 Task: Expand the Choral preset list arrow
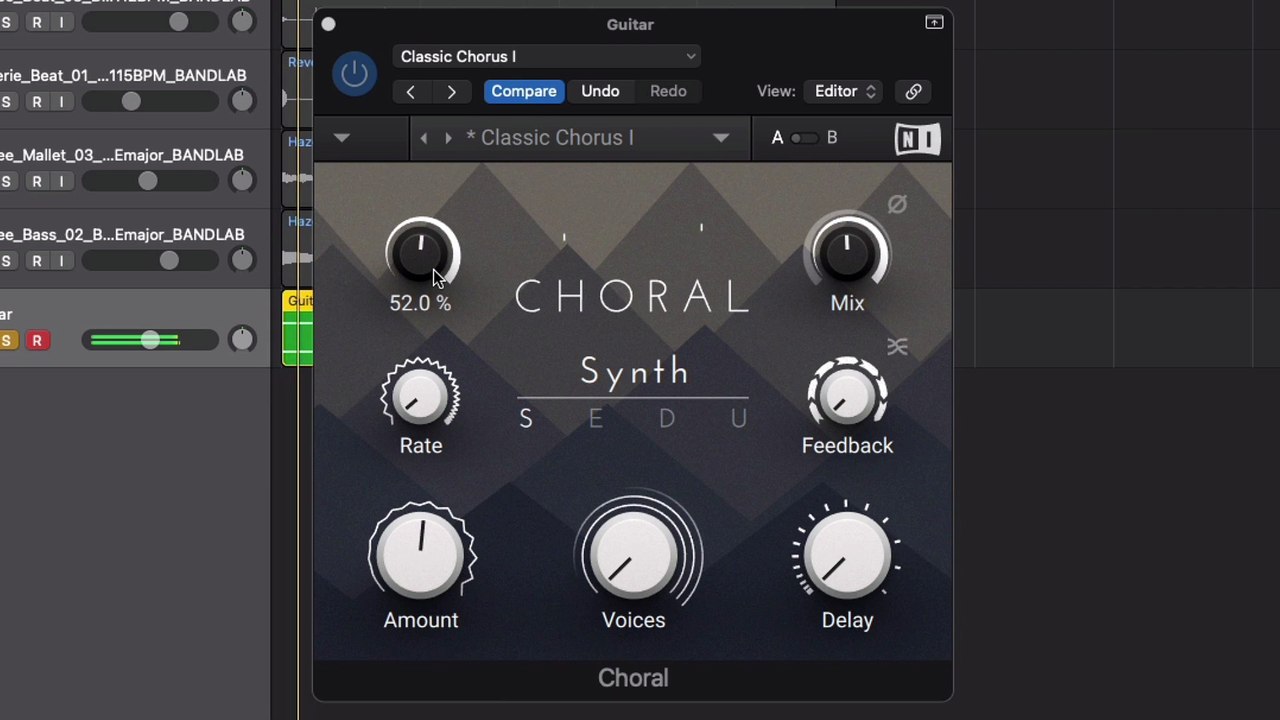720,138
